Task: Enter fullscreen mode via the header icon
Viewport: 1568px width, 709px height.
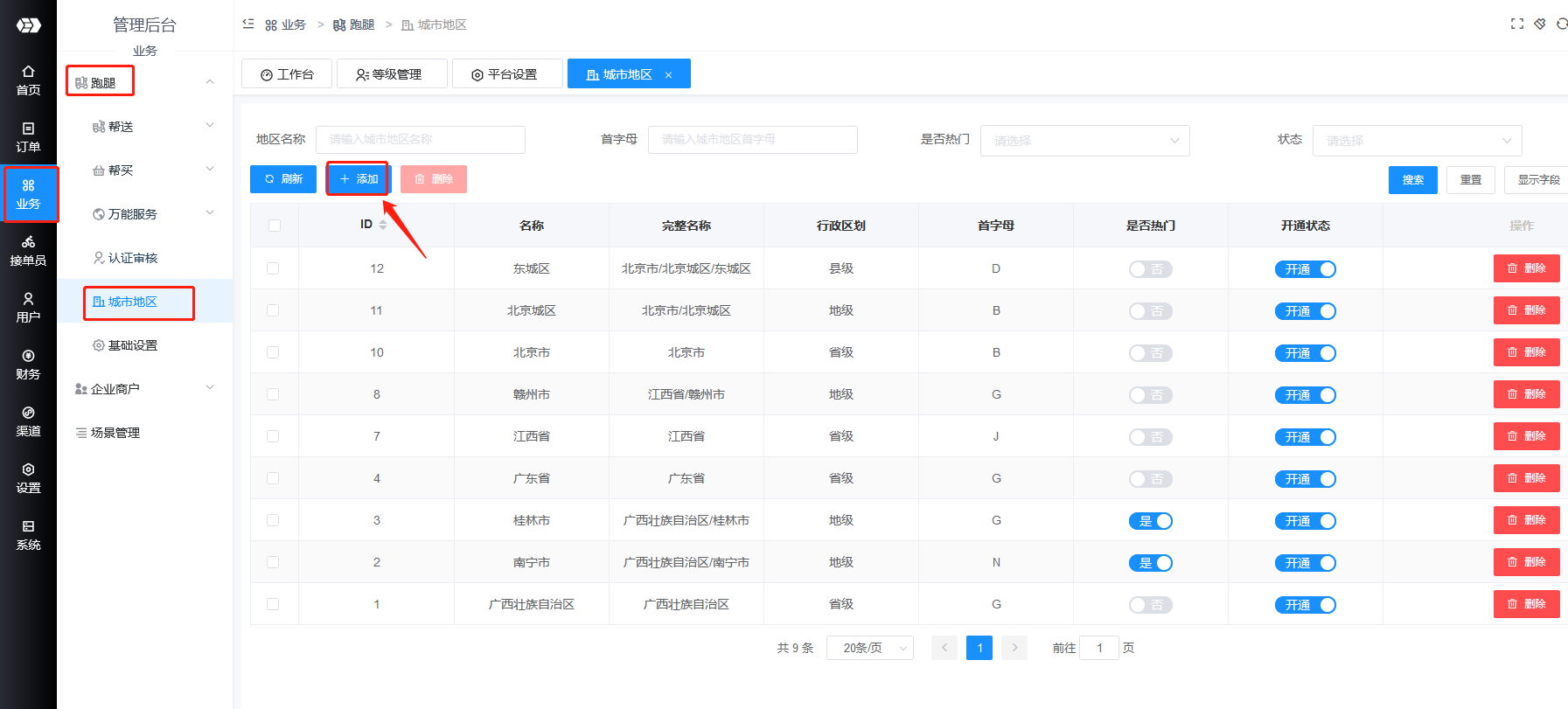Action: click(1517, 24)
